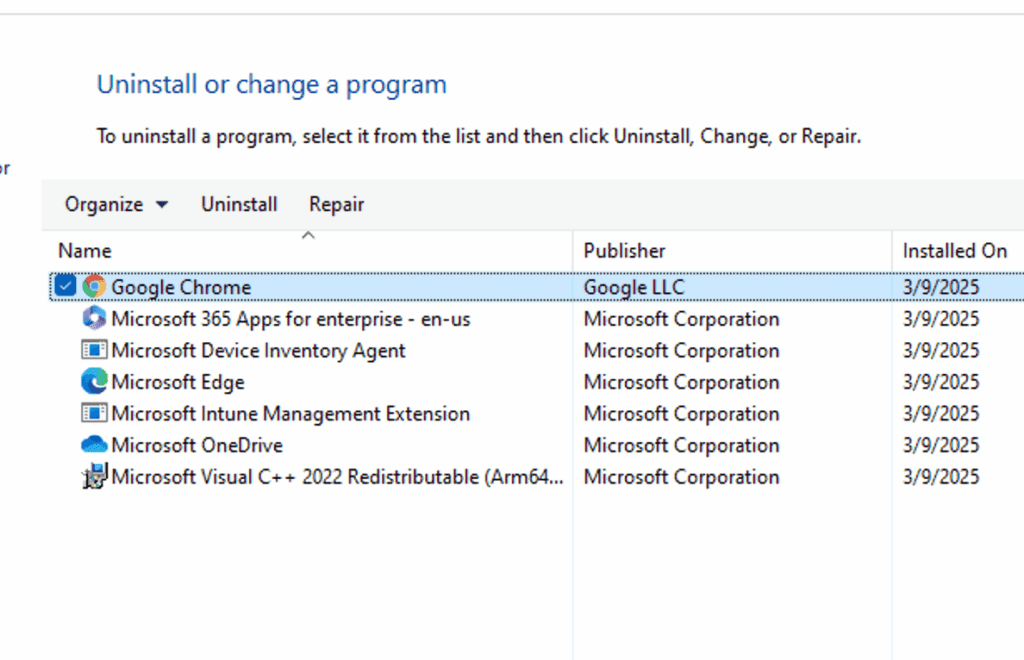Click Repair in the toolbar
This screenshot has width=1024, height=660.
(336, 205)
